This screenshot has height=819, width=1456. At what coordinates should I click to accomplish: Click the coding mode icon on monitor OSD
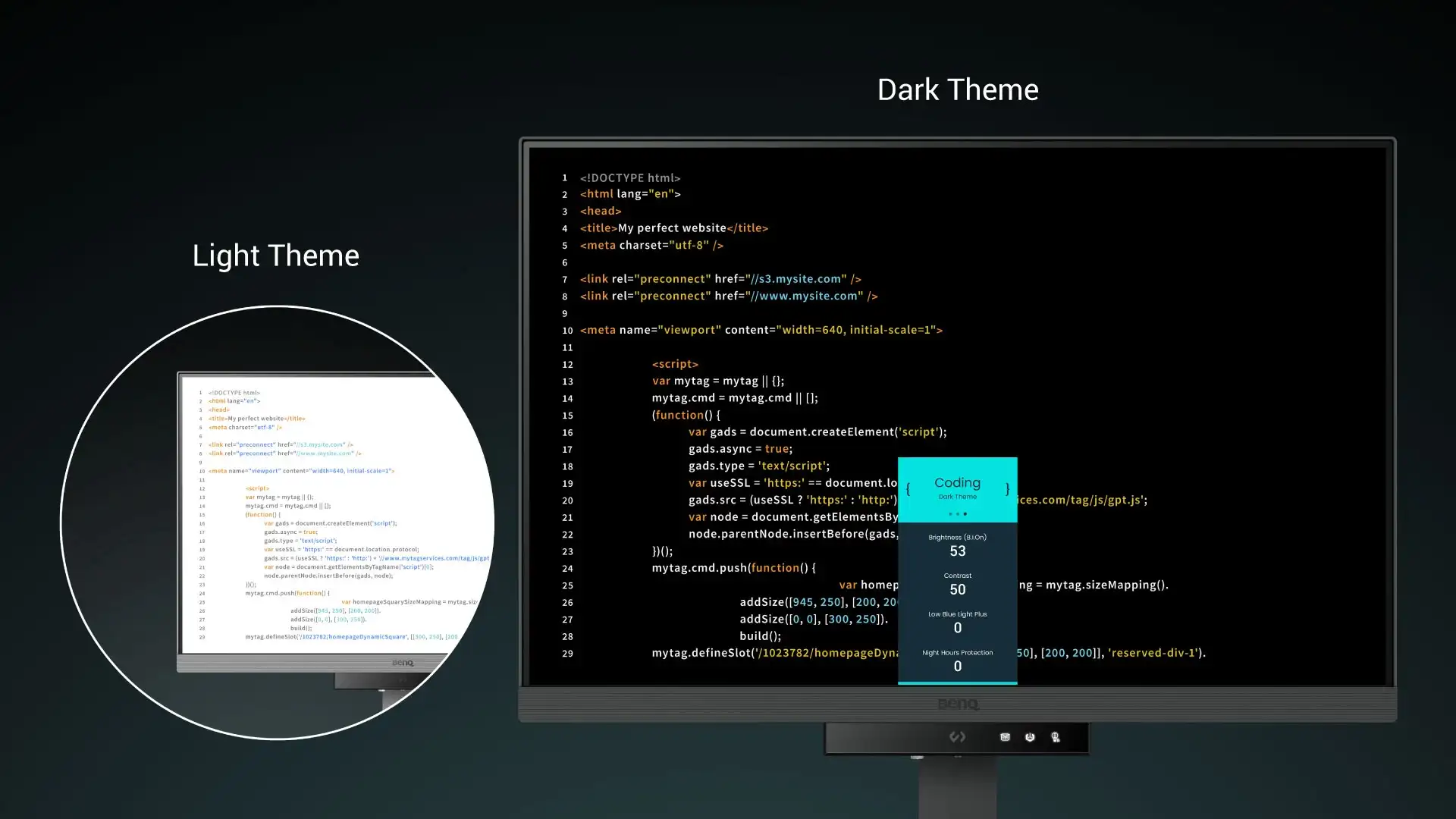pos(958,736)
